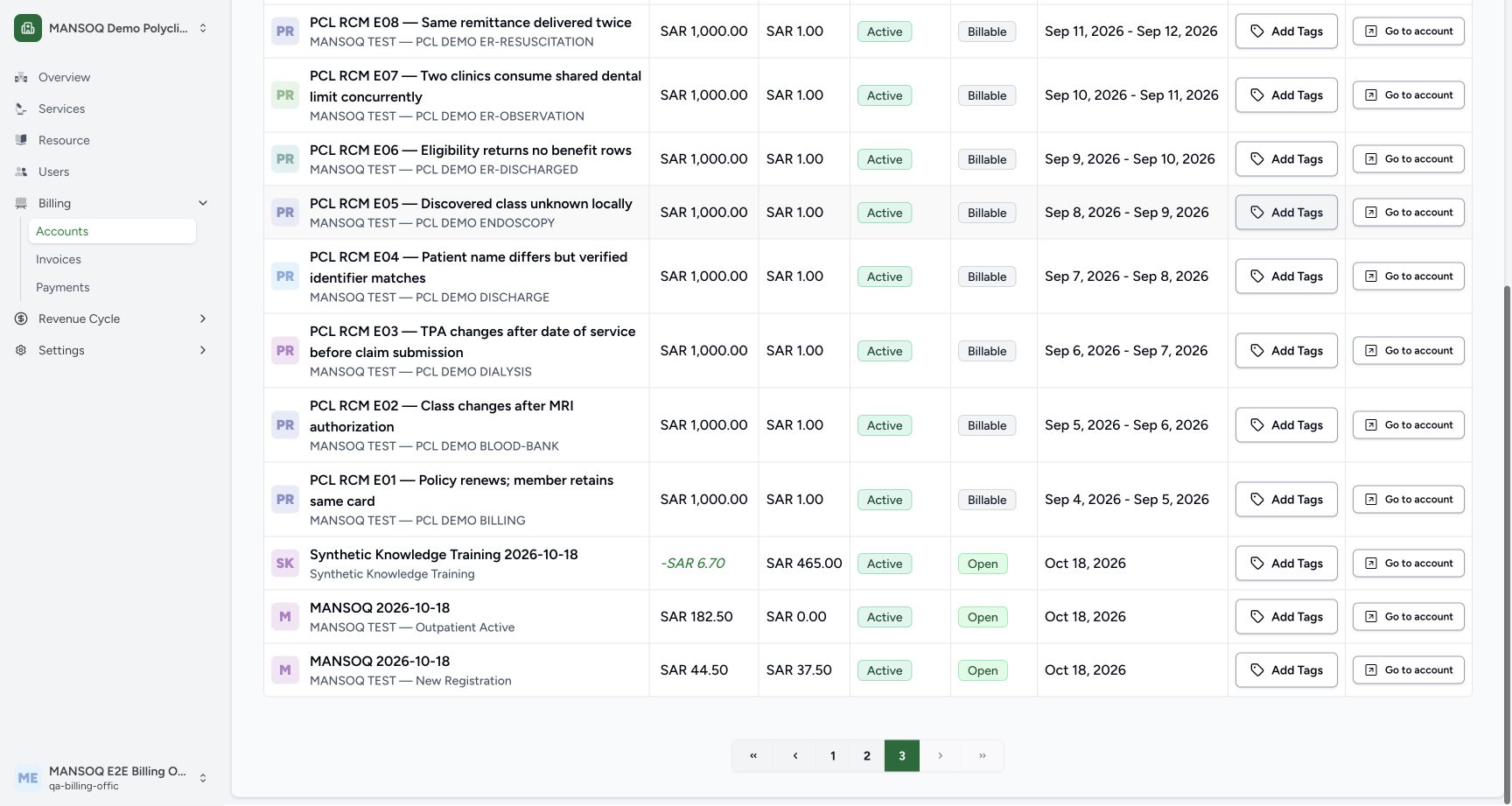Go to account for Synthetic Knowledge Training
The width and height of the screenshot is (1512, 806).
coord(1409,564)
